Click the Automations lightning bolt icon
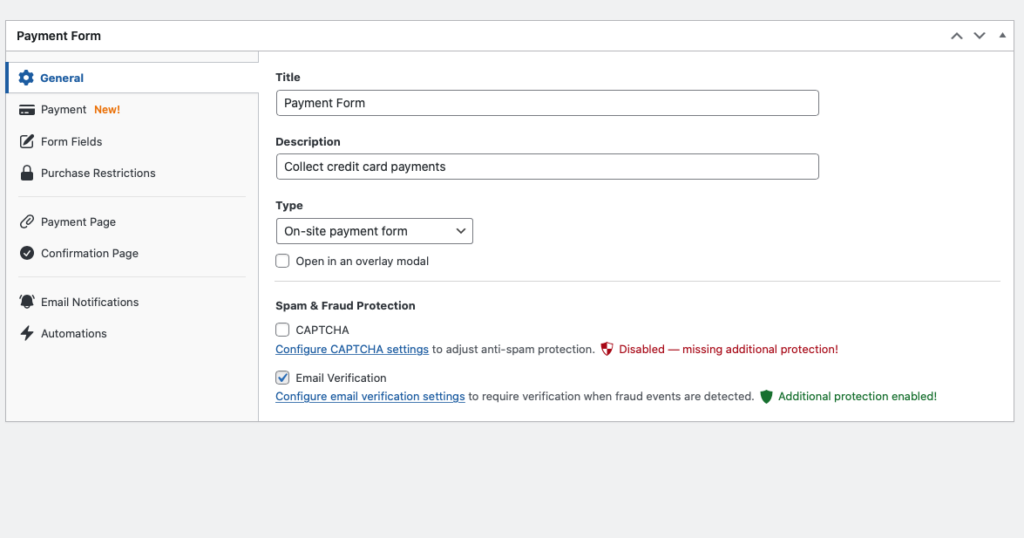This screenshot has width=1024, height=538. click(26, 333)
